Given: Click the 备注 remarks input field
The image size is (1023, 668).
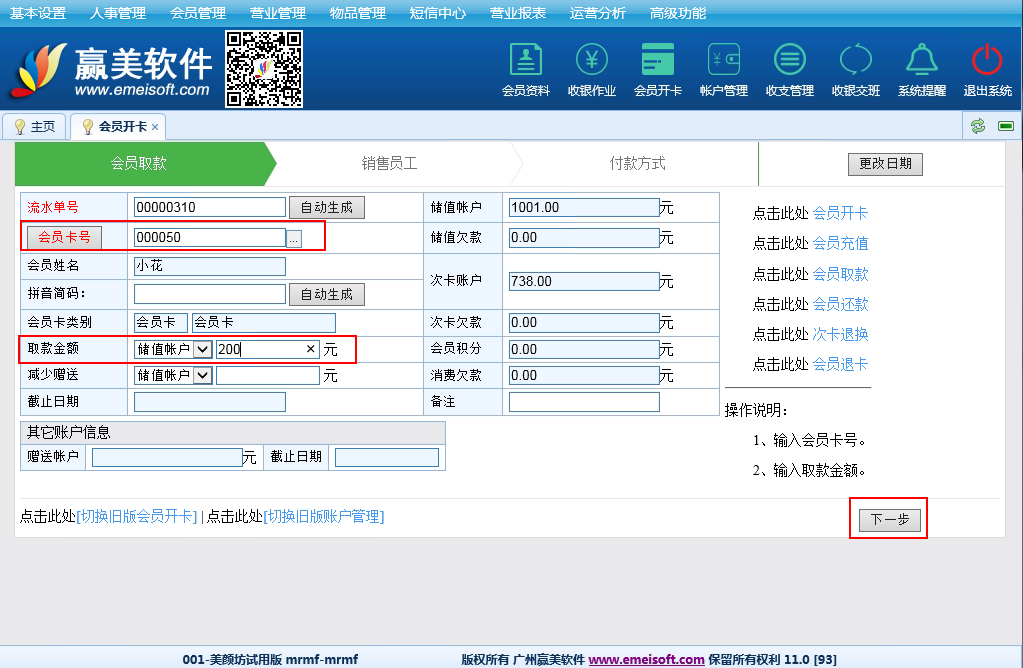Looking at the screenshot, I should click(584, 402).
